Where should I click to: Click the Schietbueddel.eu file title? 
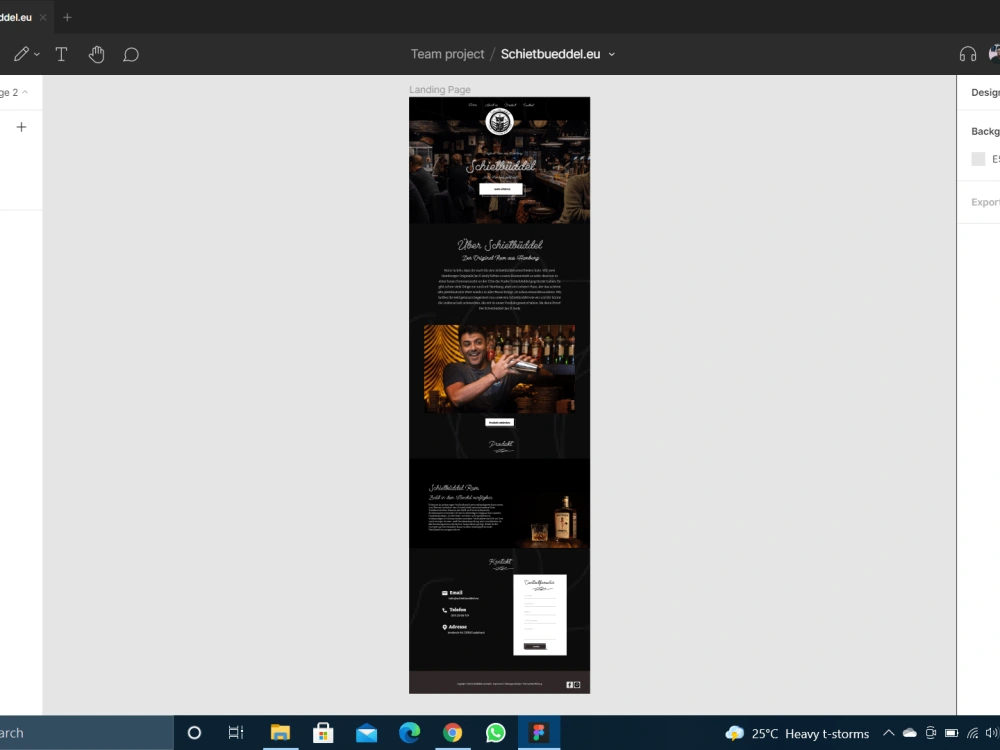pos(550,54)
